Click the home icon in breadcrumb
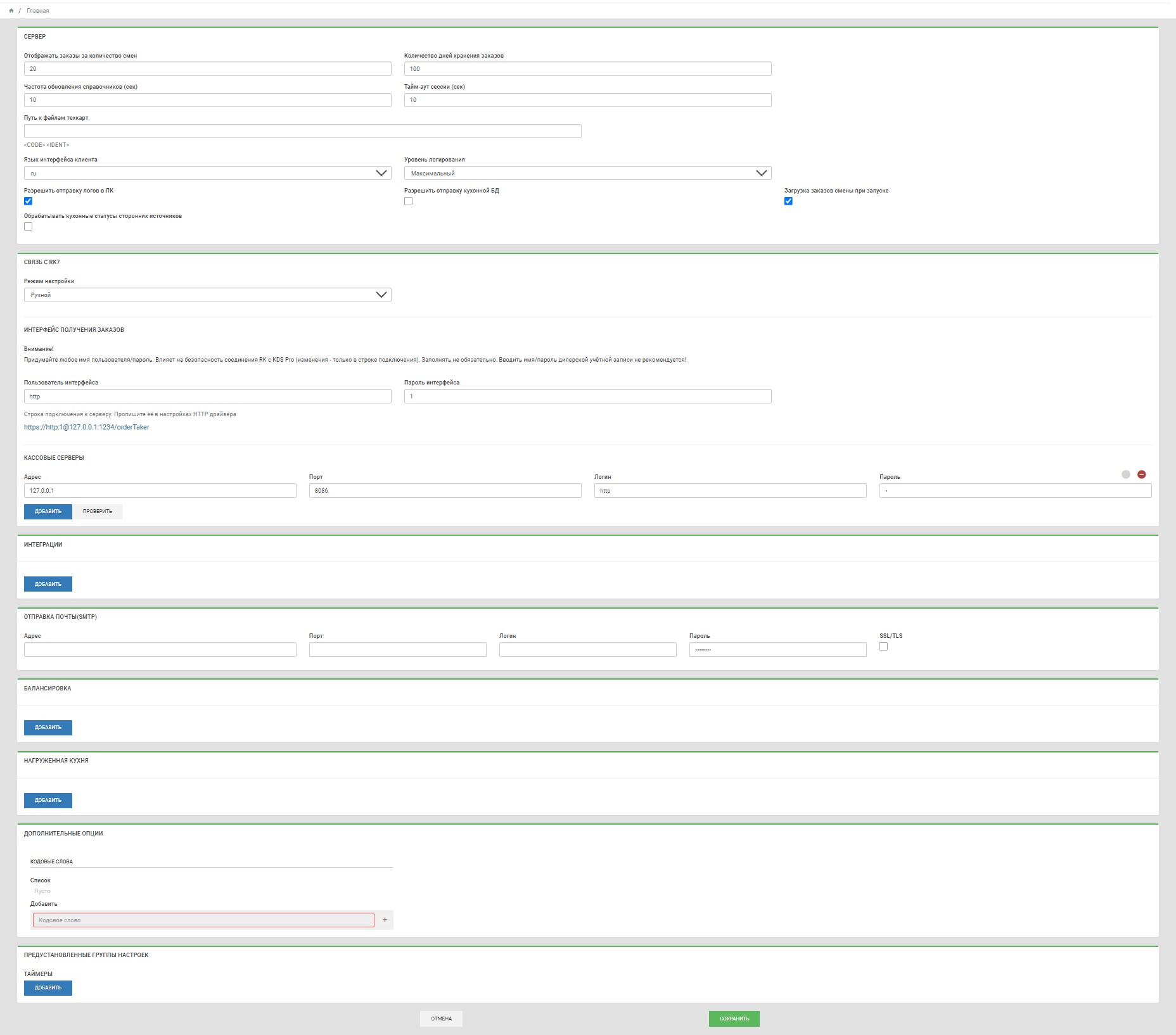This screenshot has height=1035, width=1176. tap(11, 11)
